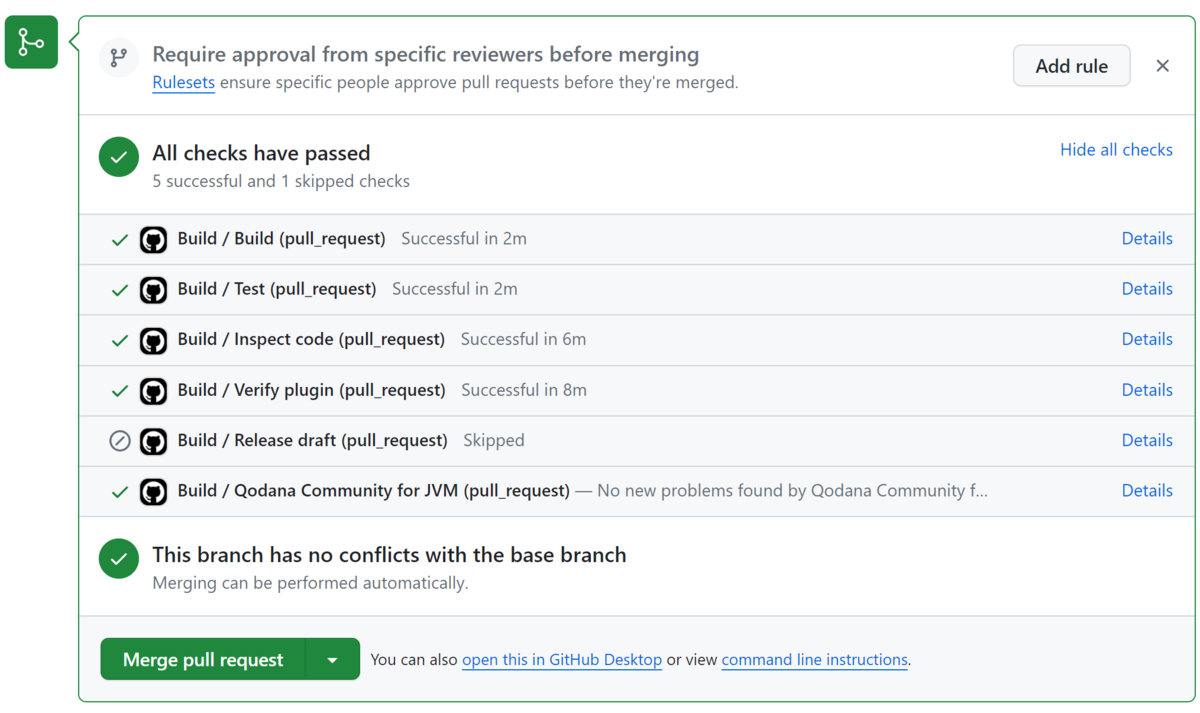Screen dimensions: 1200x713
Task: Click Merge pull request button
Action: (x=203, y=659)
